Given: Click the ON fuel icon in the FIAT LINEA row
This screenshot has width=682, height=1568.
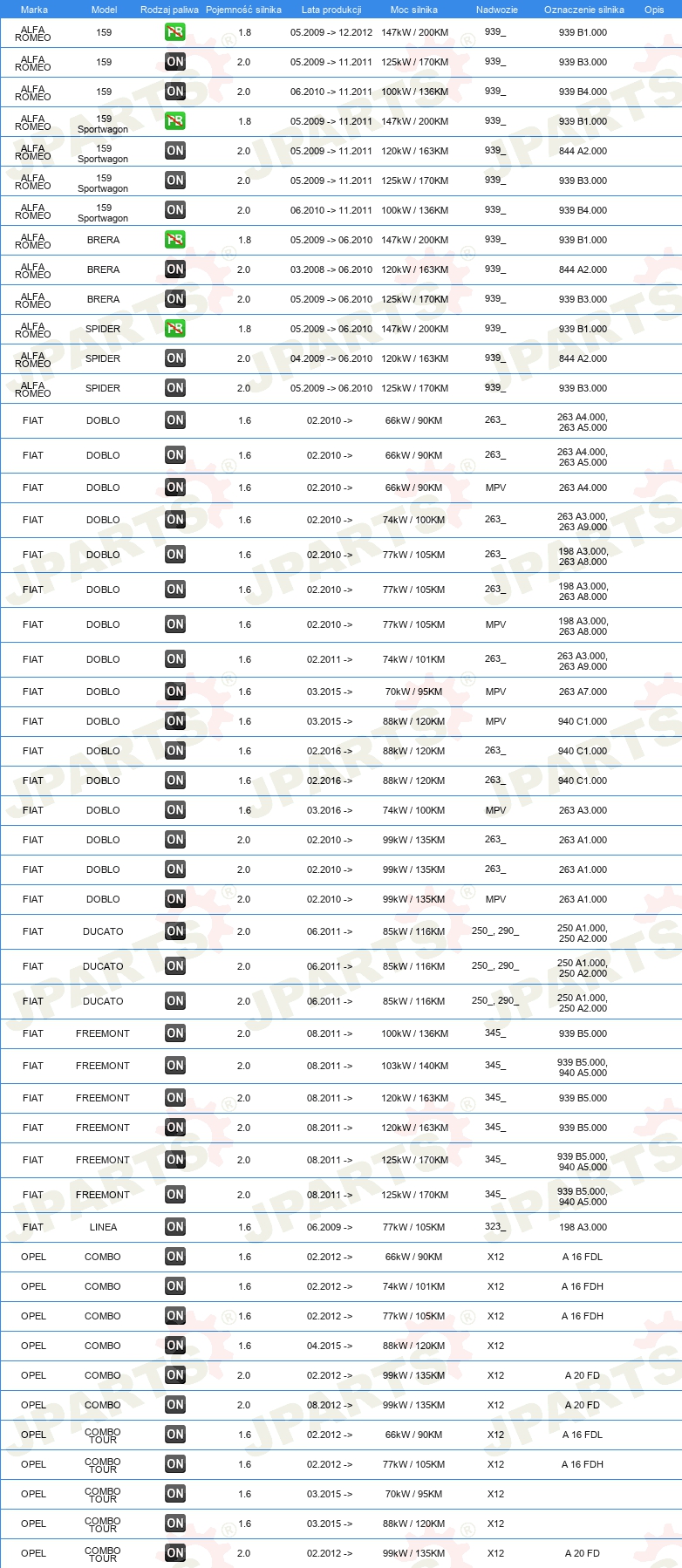Looking at the screenshot, I should pyautogui.click(x=175, y=1227).
